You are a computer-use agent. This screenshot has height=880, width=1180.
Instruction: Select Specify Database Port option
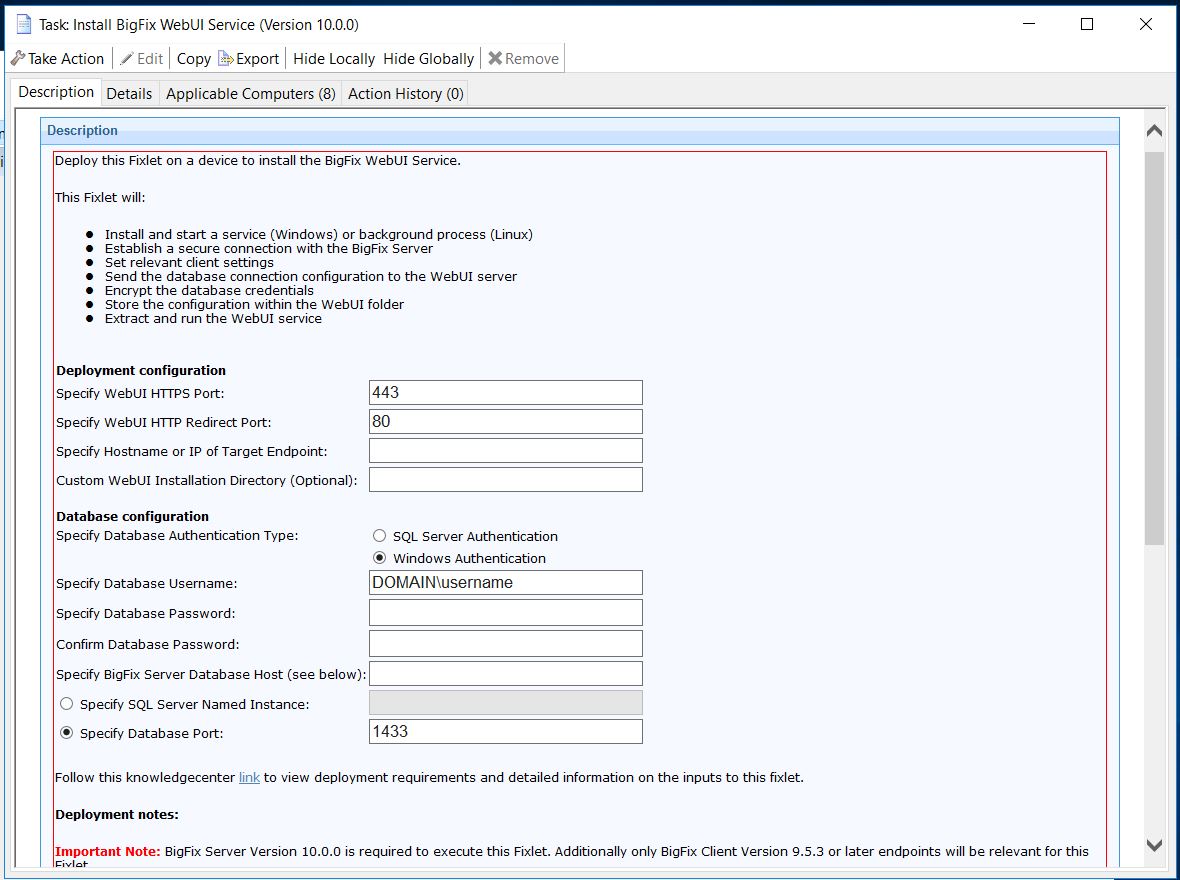click(66, 732)
